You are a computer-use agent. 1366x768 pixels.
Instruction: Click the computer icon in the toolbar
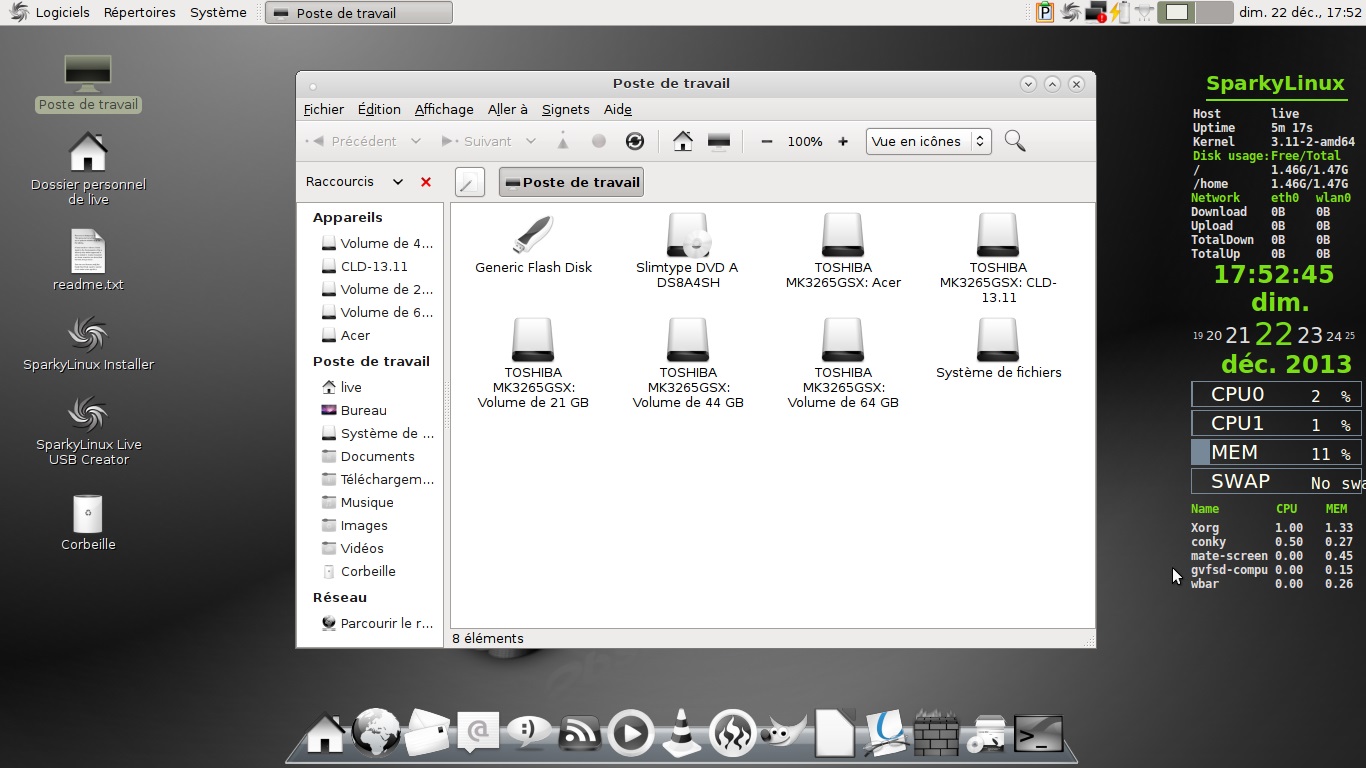click(719, 141)
